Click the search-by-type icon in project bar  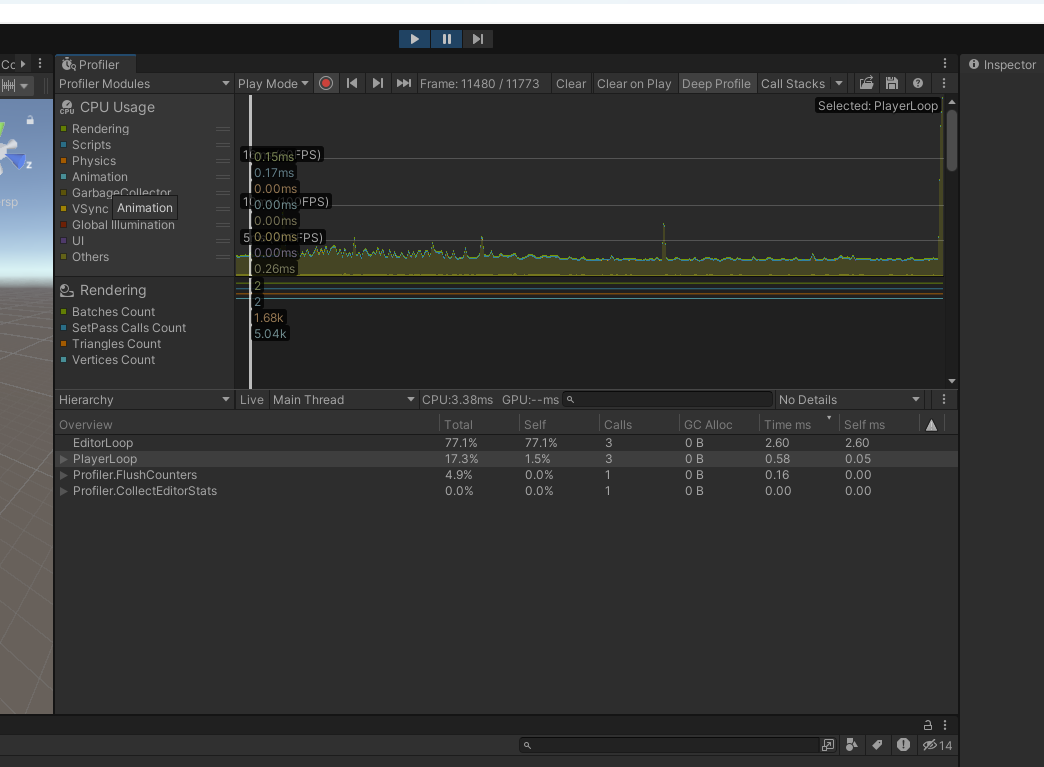852,745
